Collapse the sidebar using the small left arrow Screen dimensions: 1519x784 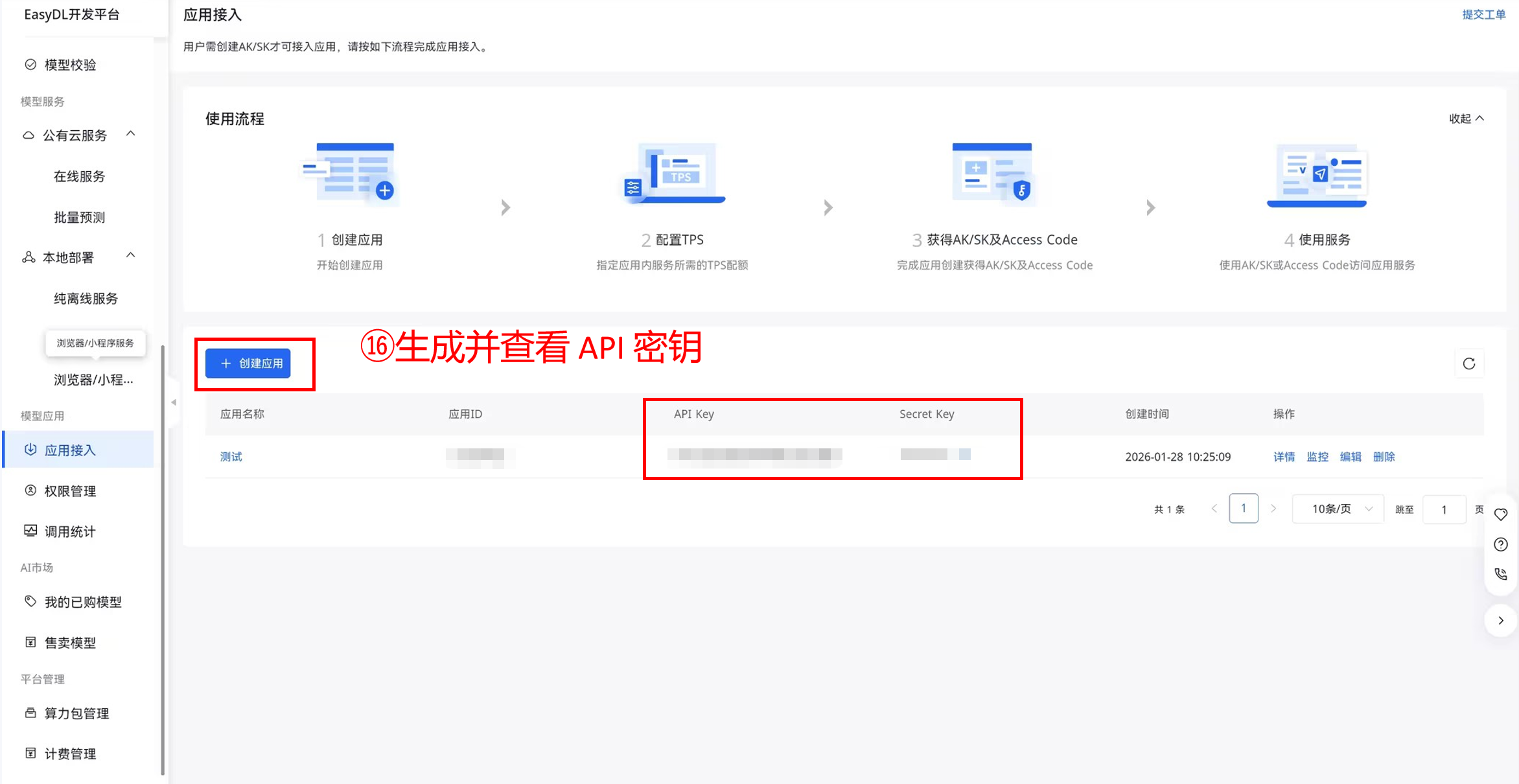coord(174,402)
